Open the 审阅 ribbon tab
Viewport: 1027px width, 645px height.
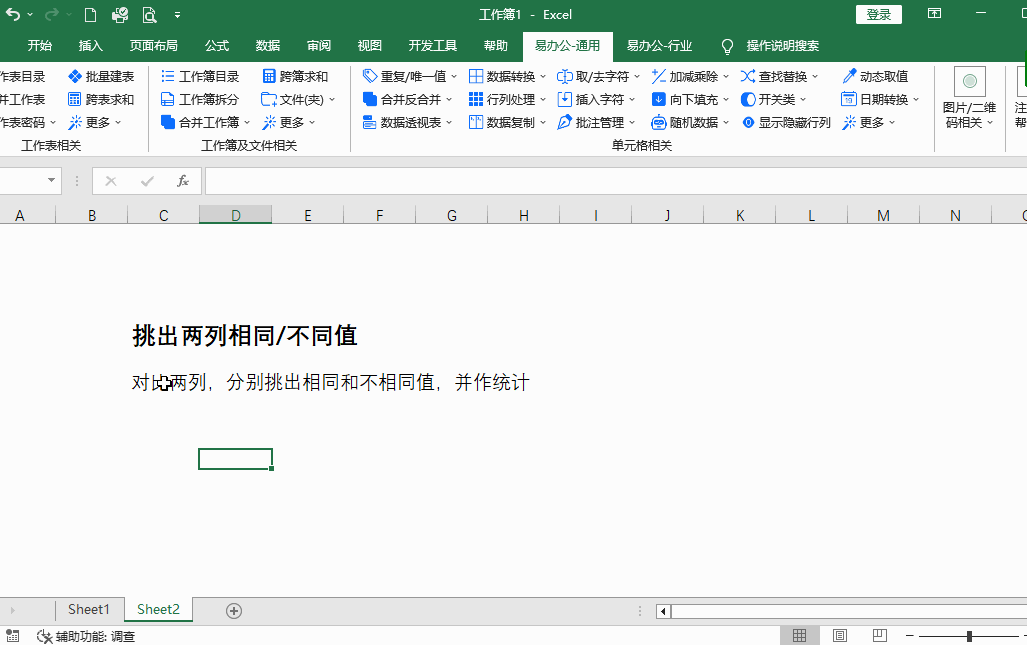(x=319, y=46)
